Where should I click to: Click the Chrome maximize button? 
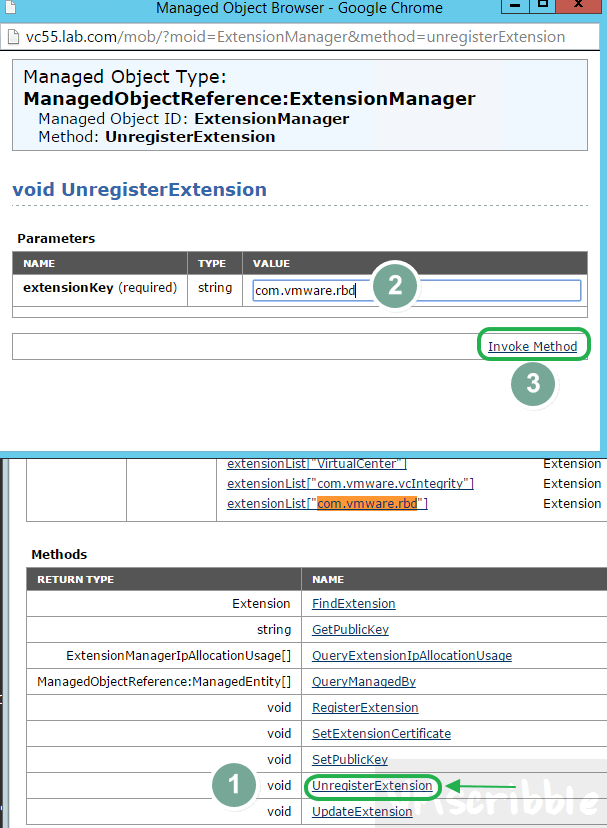[542, 8]
